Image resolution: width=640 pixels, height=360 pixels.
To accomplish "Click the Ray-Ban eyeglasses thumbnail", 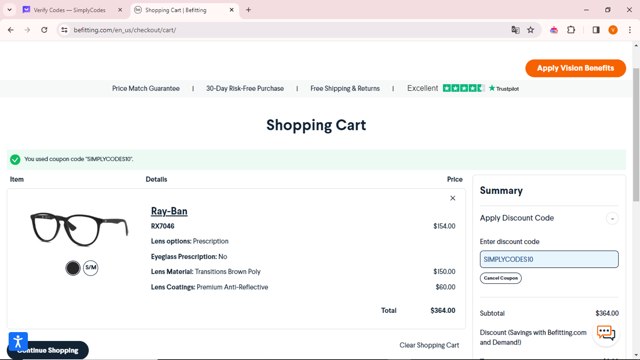I will click(x=79, y=229).
